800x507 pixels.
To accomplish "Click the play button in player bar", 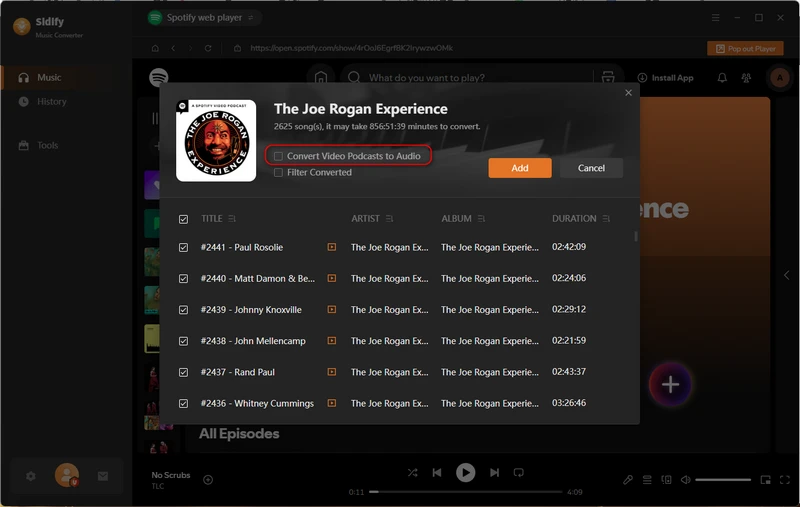I will click(x=465, y=472).
